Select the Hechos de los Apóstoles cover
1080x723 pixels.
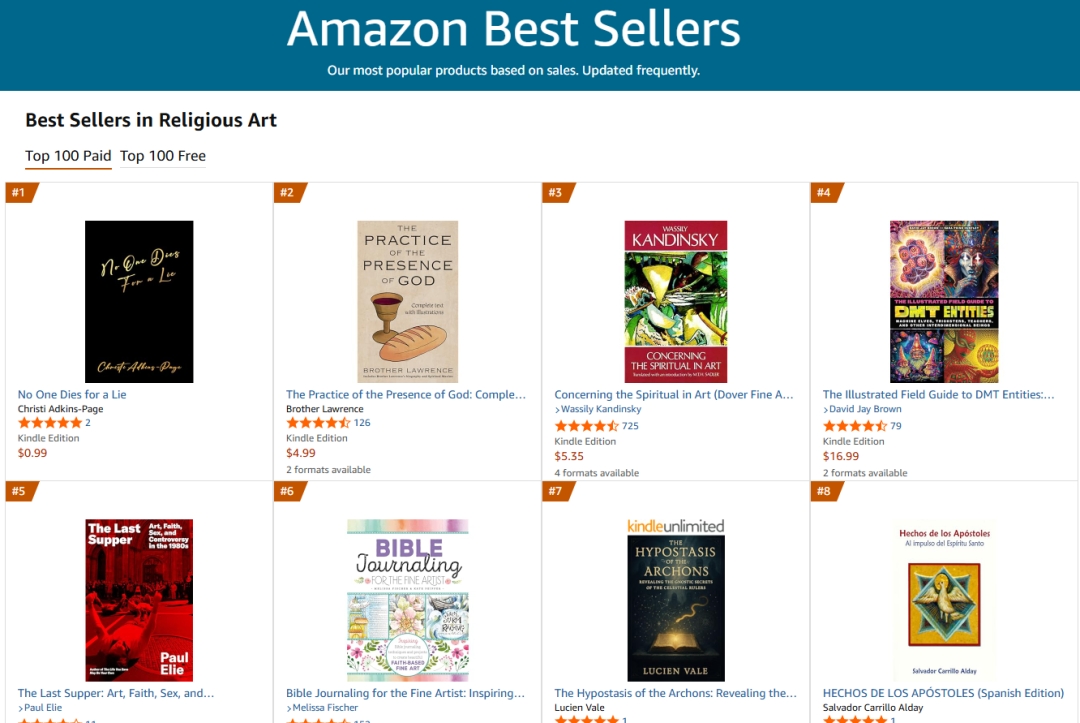point(944,600)
